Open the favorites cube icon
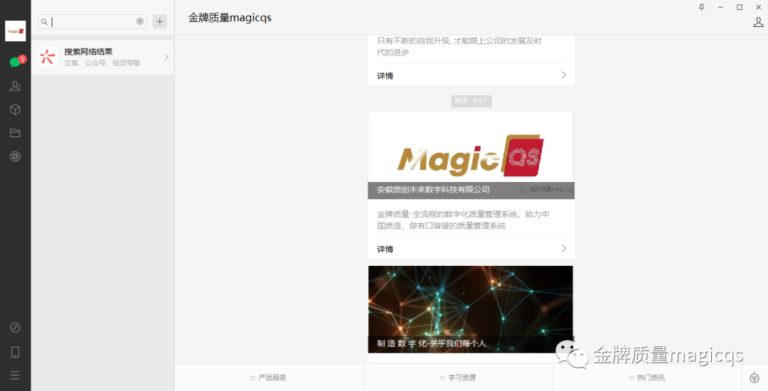The height and width of the screenshot is (391, 768). pyautogui.click(x=15, y=109)
